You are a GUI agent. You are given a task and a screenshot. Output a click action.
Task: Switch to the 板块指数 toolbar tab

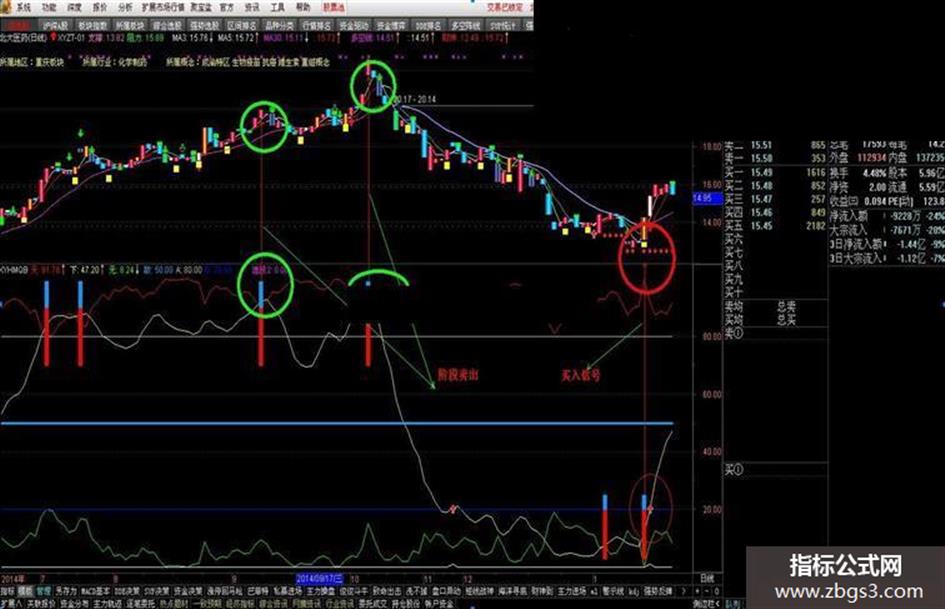click(x=92, y=25)
